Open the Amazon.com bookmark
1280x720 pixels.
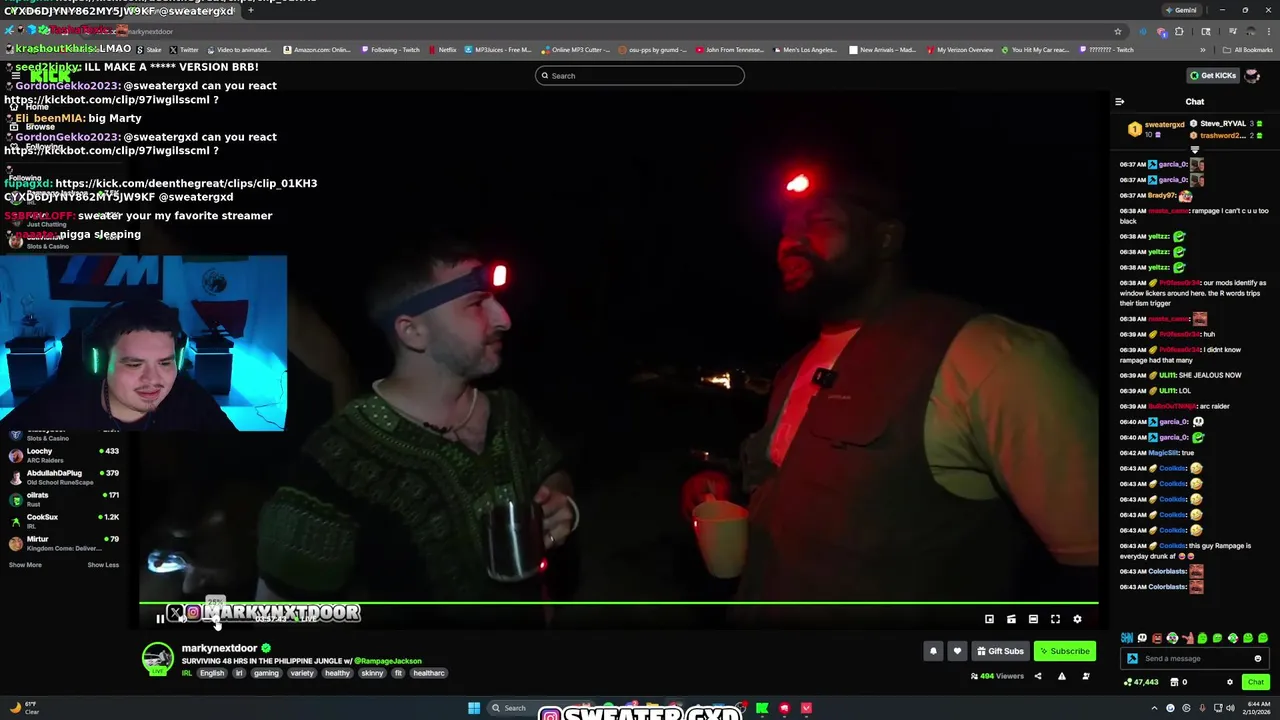coord(318,49)
